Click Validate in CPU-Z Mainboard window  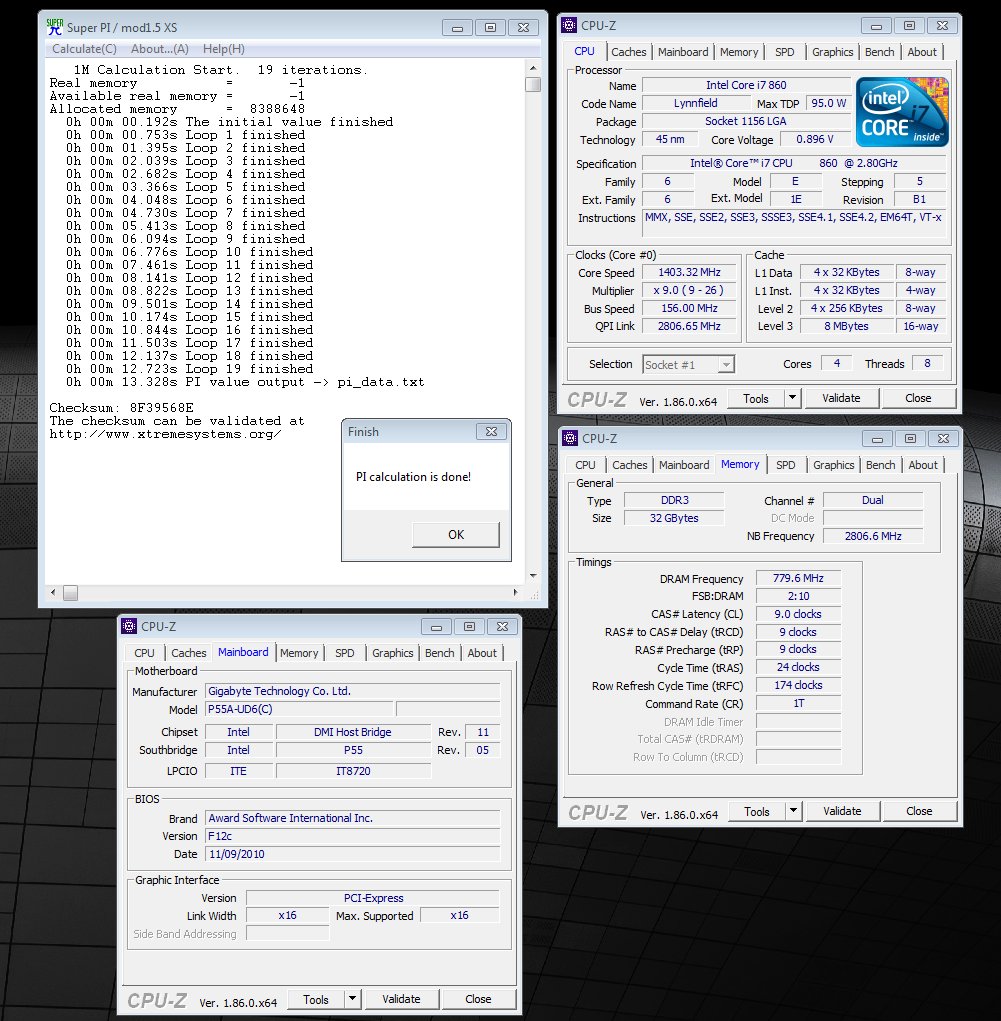pos(401,999)
